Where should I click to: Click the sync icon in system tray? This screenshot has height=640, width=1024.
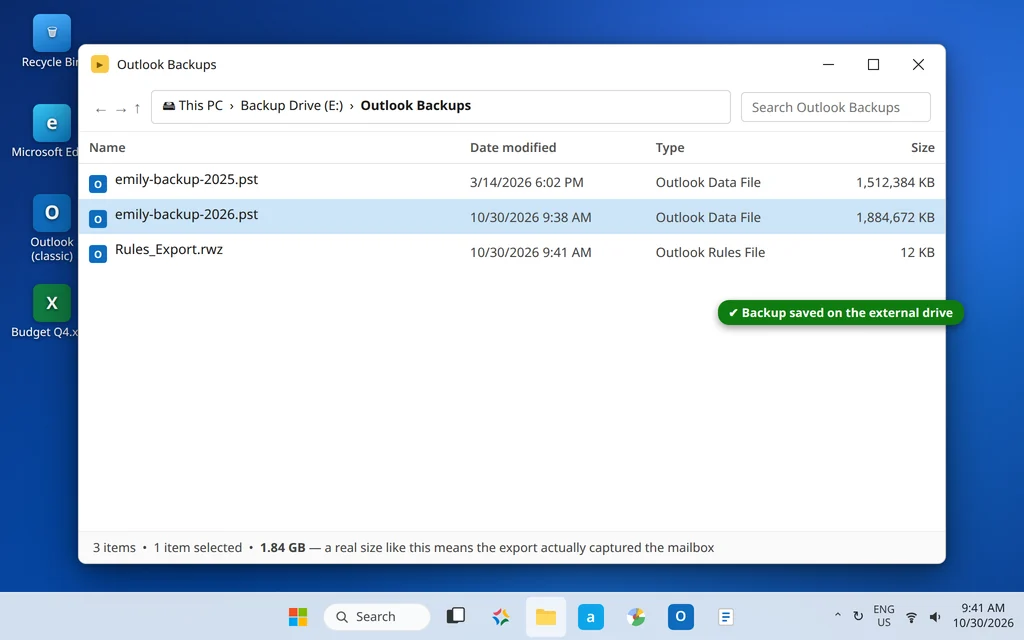[x=858, y=616]
